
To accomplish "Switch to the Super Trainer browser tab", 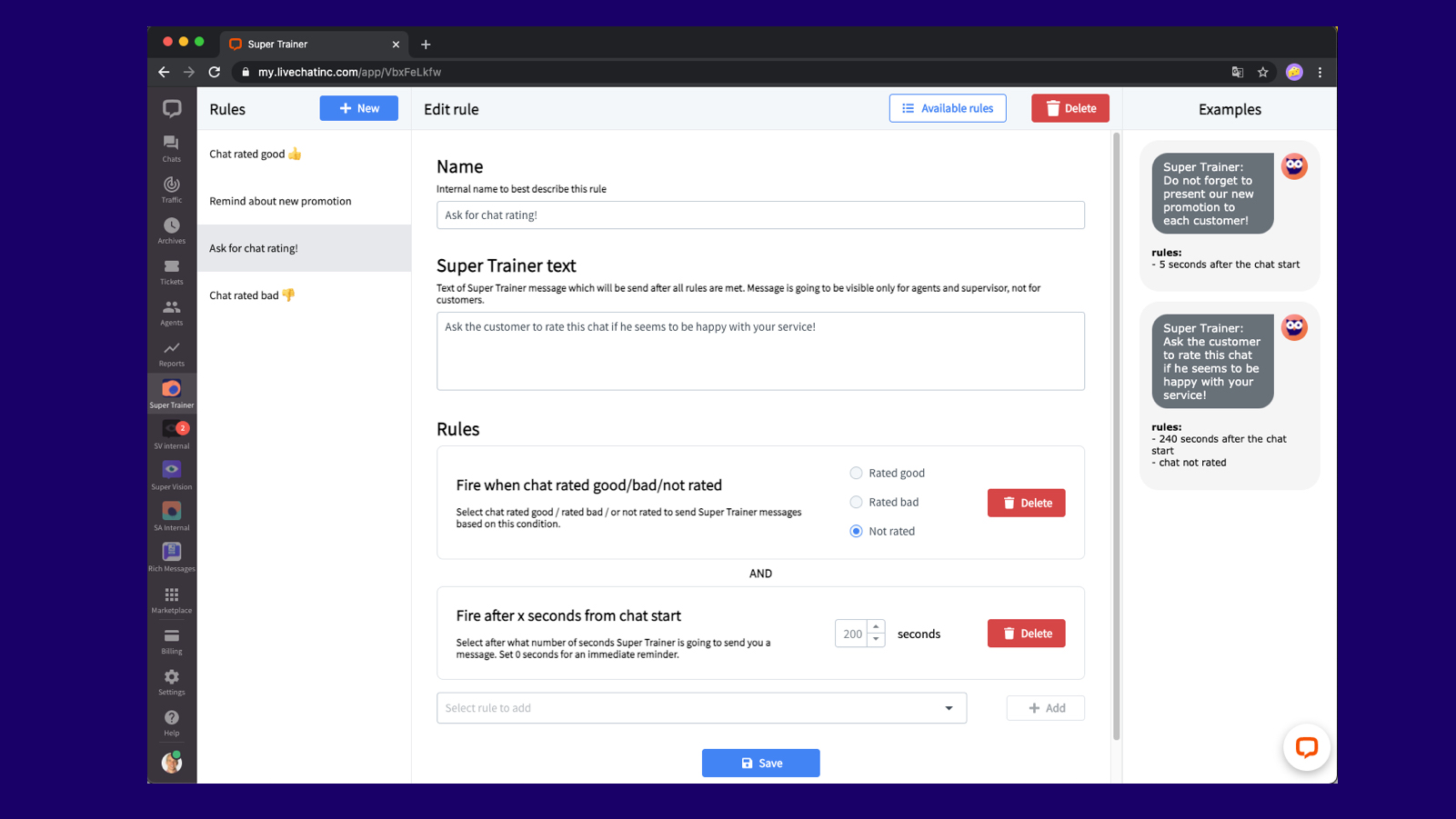I will pos(312,44).
